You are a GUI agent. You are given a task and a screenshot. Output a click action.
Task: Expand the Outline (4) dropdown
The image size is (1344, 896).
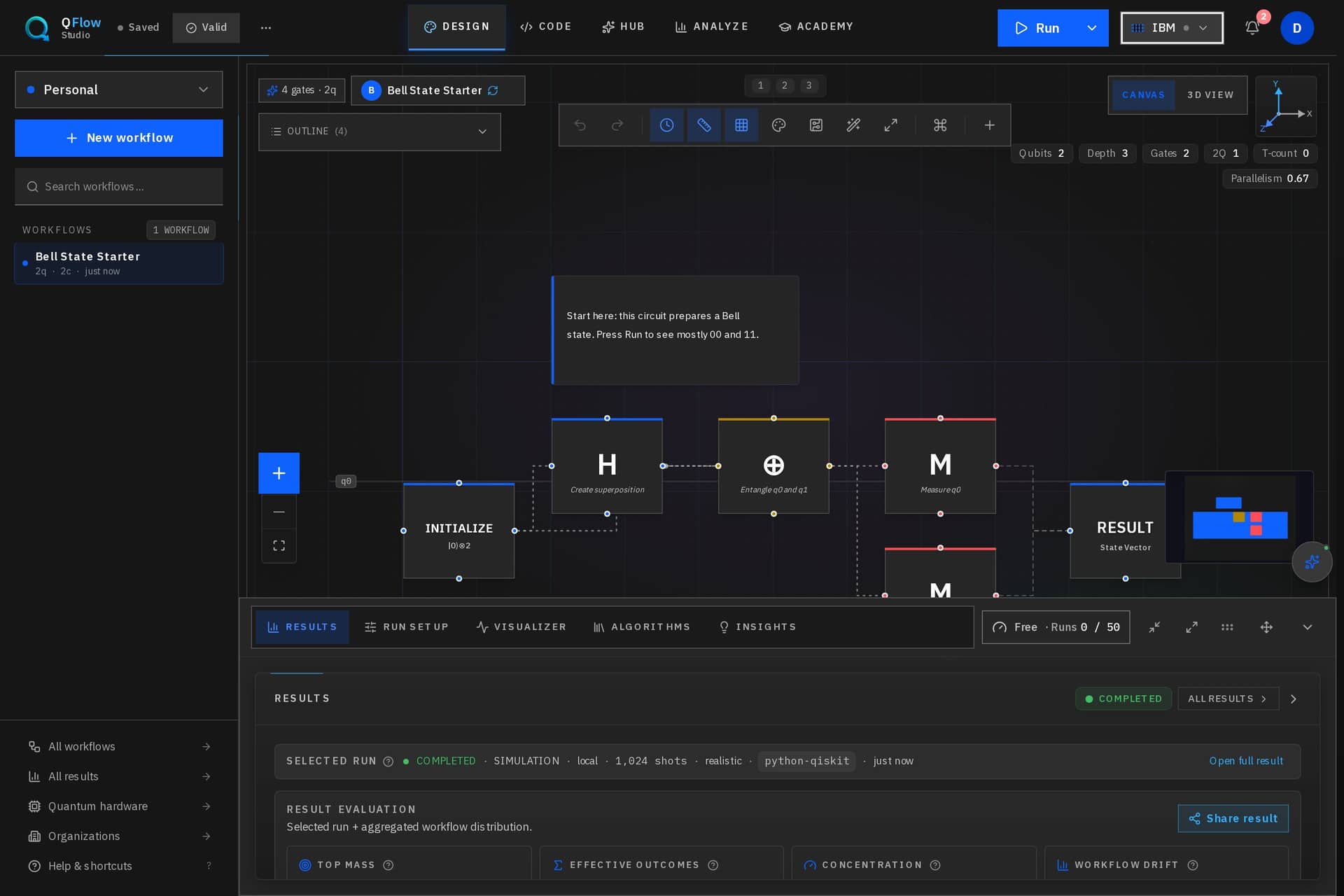379,132
